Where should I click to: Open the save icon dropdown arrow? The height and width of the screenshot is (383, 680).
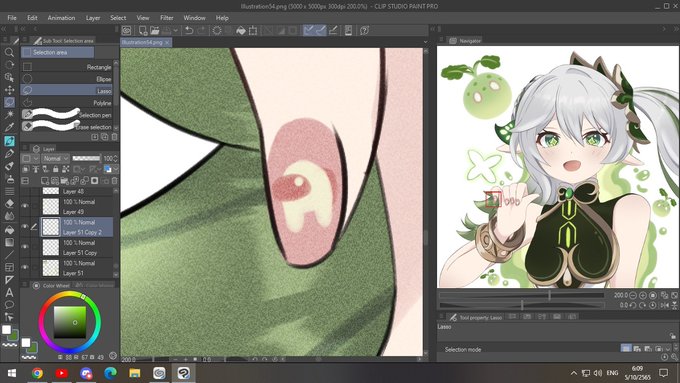pos(176,30)
